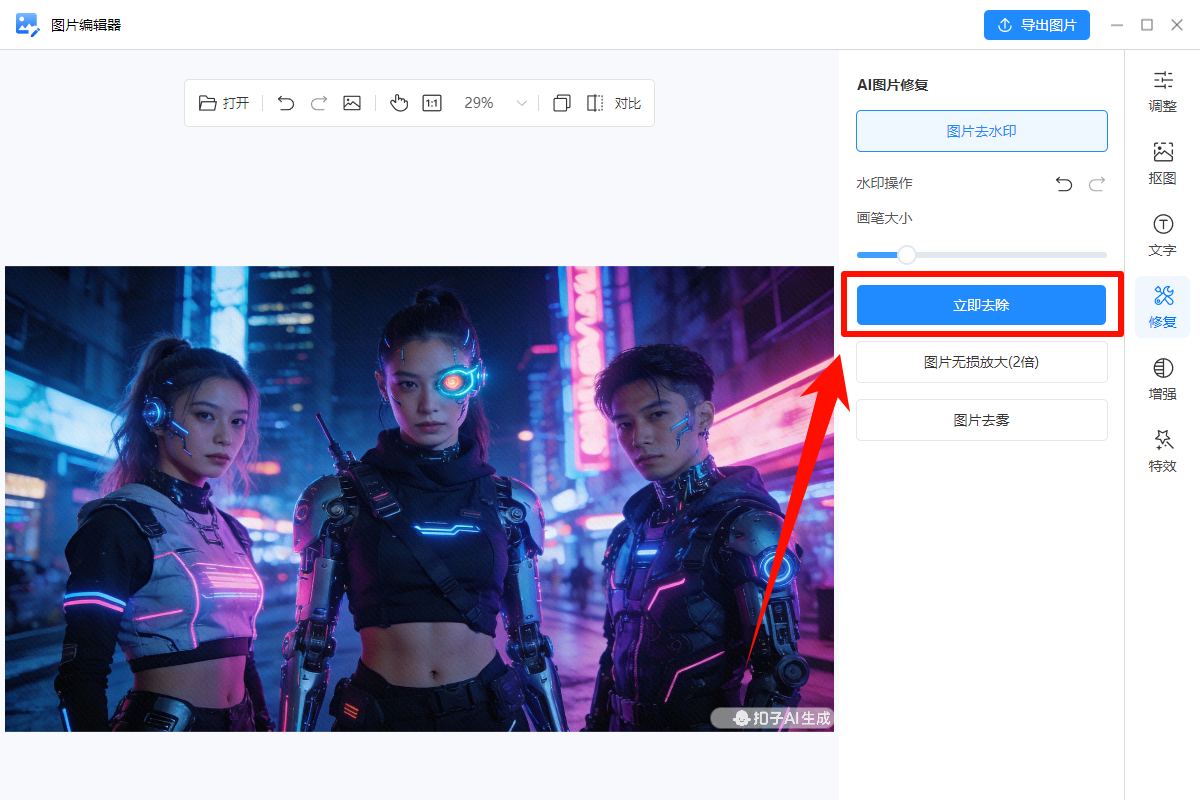Undo the last edit in the toolbar
Viewport: 1200px width, 800px height.
click(x=285, y=102)
